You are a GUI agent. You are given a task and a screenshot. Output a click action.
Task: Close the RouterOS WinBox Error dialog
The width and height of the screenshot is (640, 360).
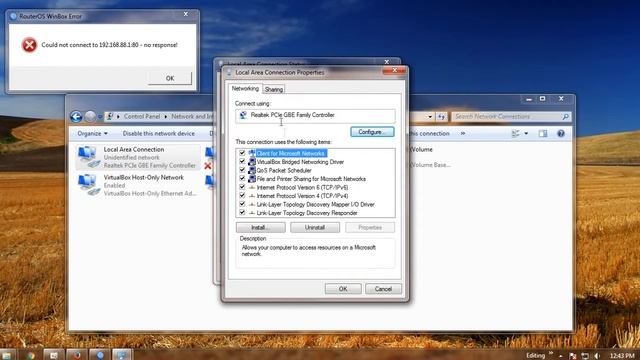point(186,14)
